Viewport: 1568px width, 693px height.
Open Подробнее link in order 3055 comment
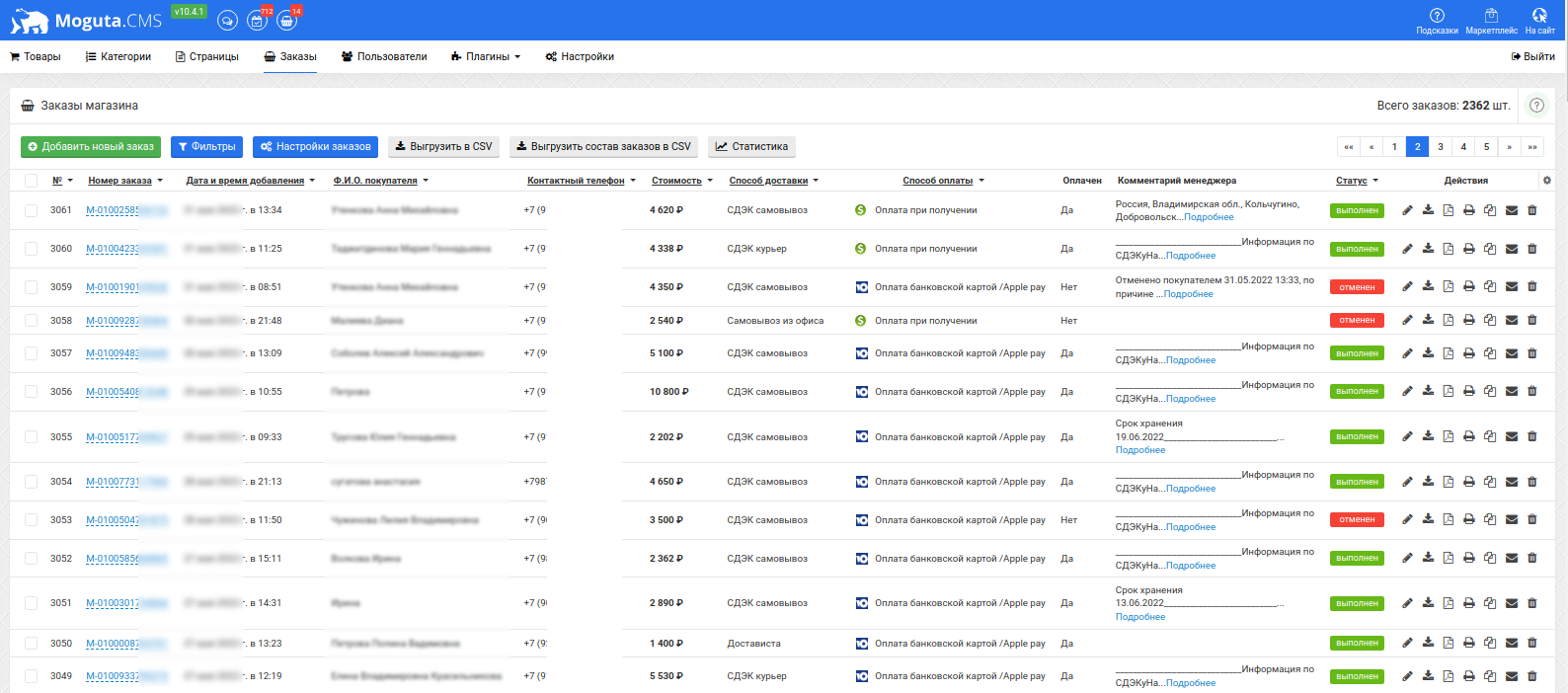point(1140,450)
